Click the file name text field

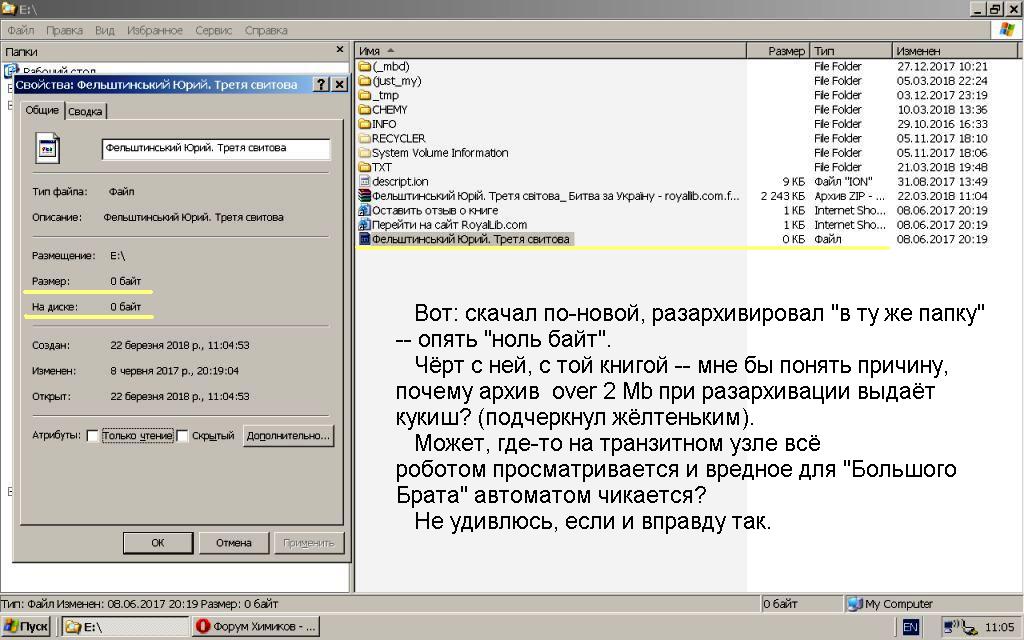(x=216, y=149)
